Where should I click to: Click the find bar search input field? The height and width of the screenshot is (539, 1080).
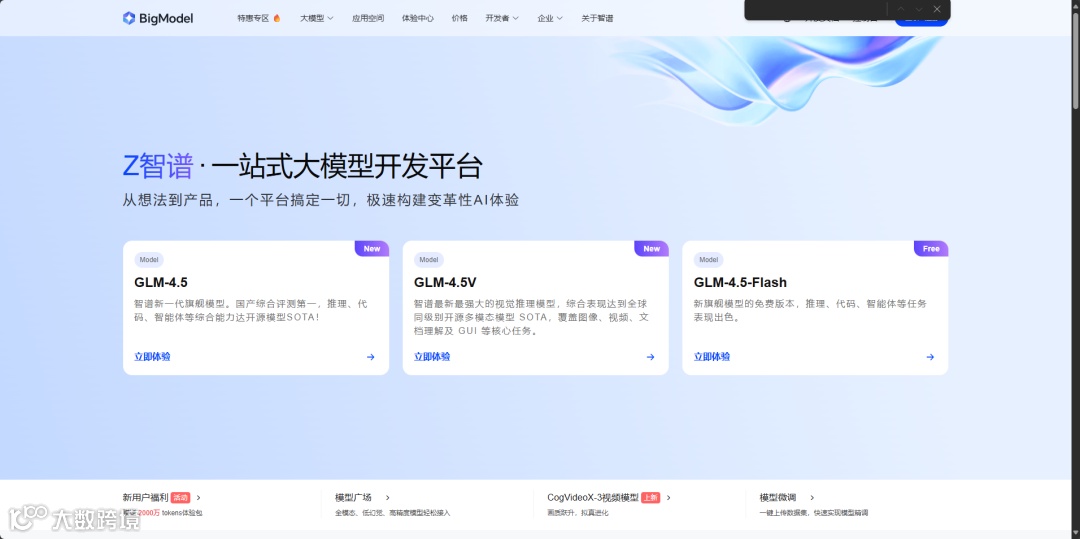coord(816,9)
